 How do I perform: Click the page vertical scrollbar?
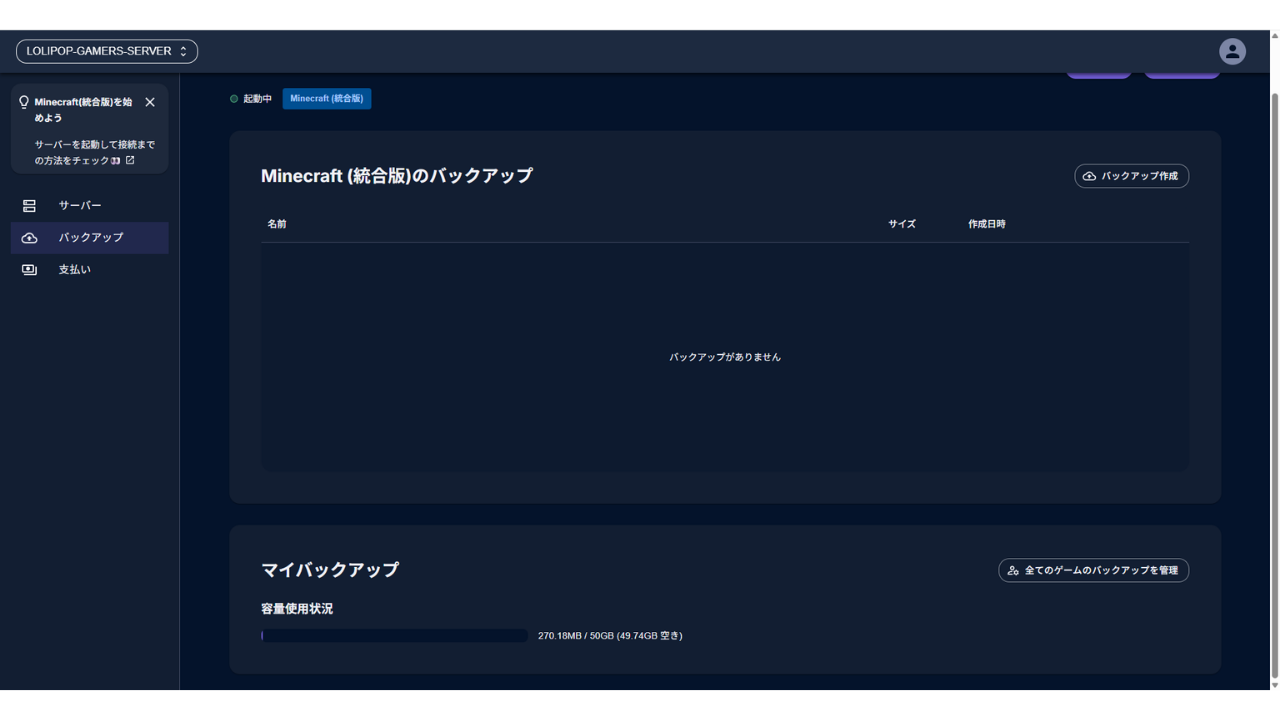click(1274, 385)
